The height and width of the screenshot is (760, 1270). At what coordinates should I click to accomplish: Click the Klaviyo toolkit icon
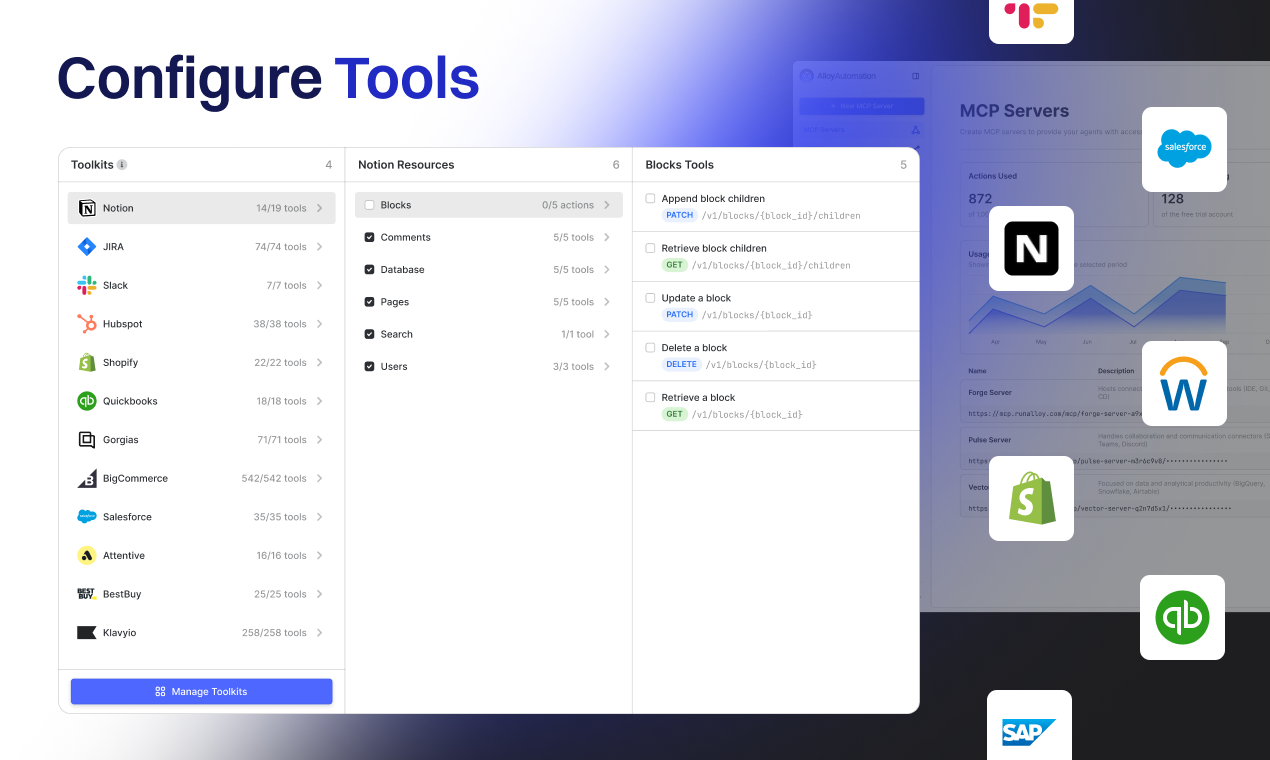point(87,633)
